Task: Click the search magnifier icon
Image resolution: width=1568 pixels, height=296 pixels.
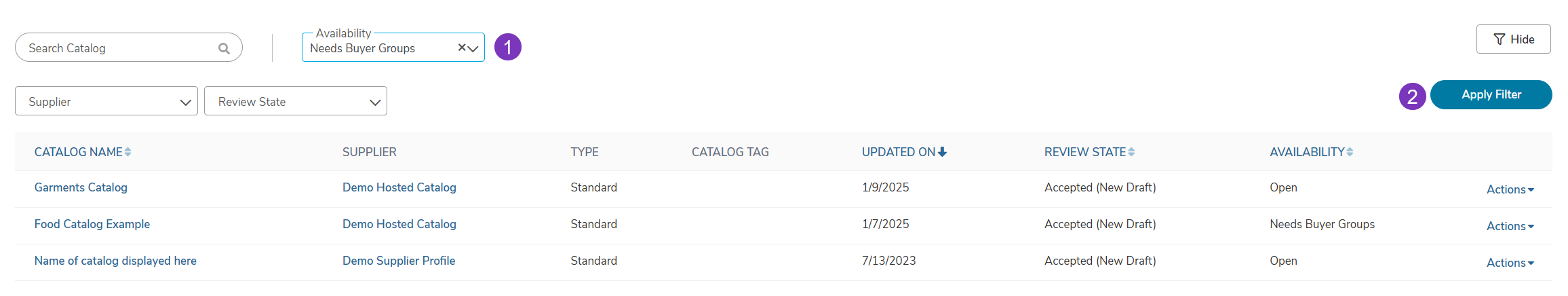Action: coord(224,48)
